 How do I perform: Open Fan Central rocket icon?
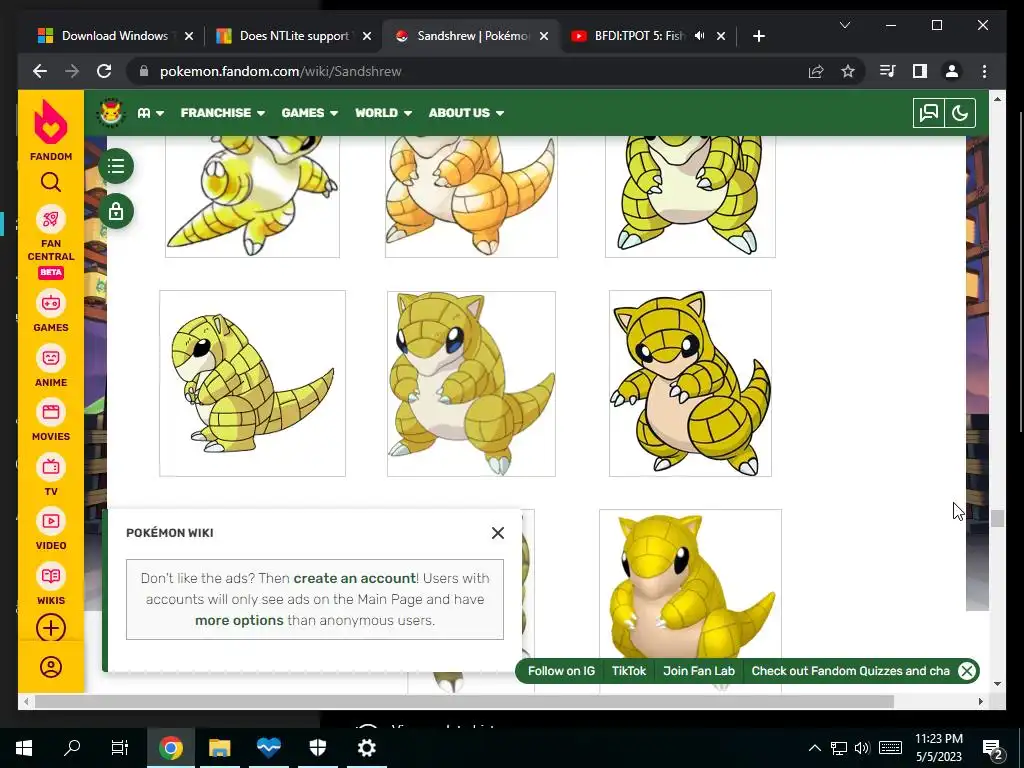click(50, 219)
